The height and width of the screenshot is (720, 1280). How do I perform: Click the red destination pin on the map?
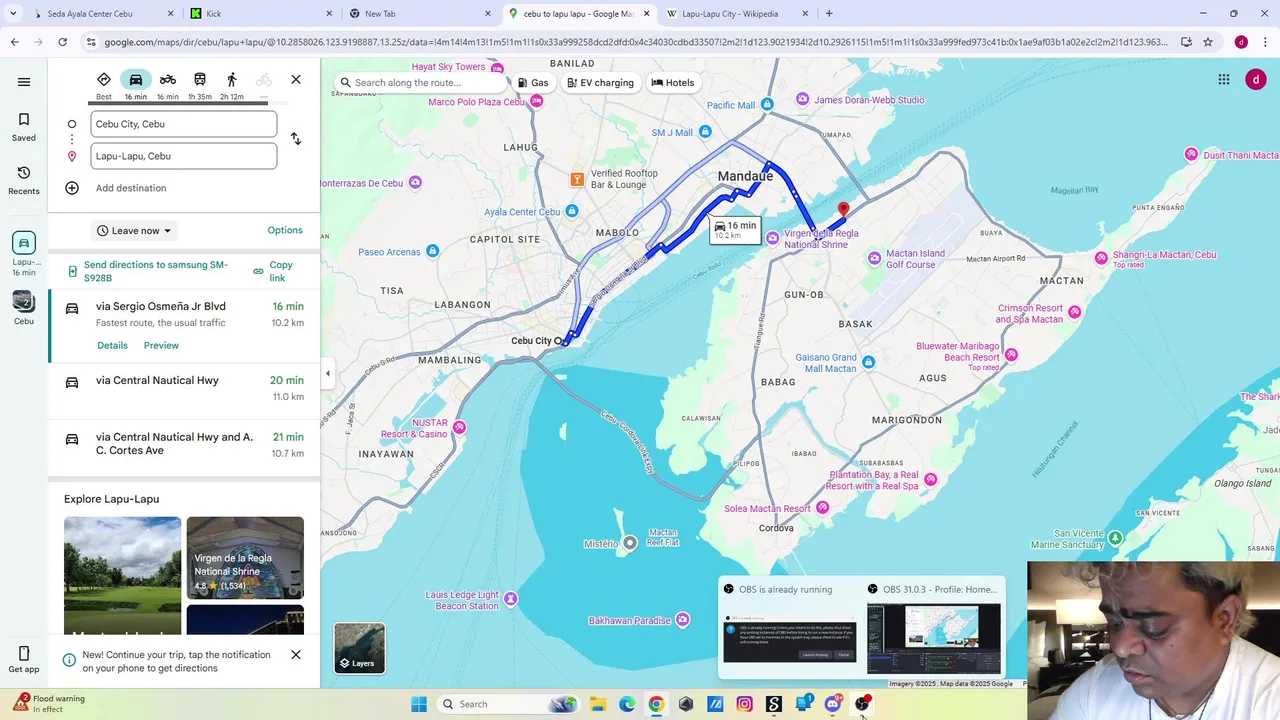click(843, 210)
